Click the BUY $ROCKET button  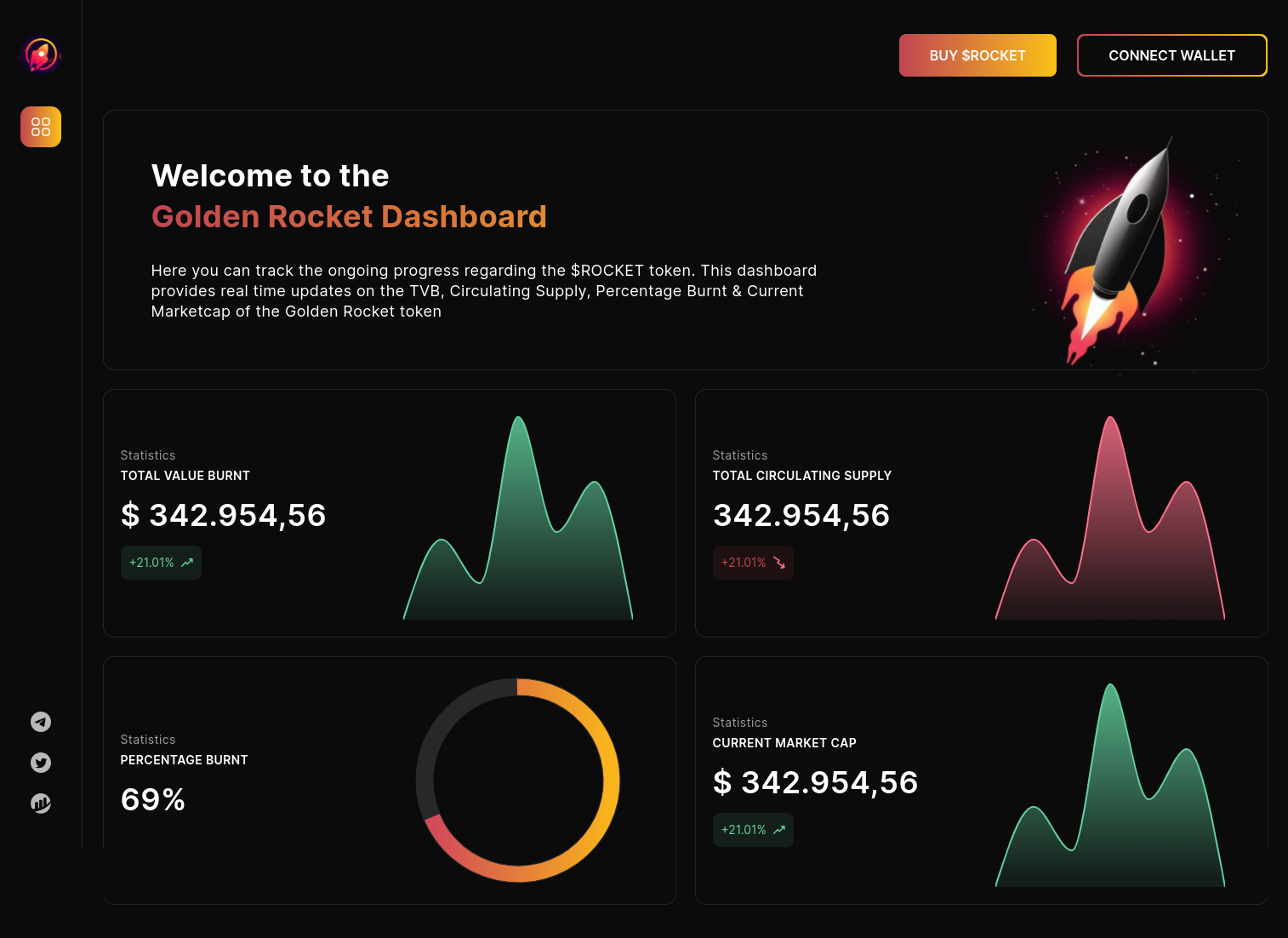coord(977,55)
